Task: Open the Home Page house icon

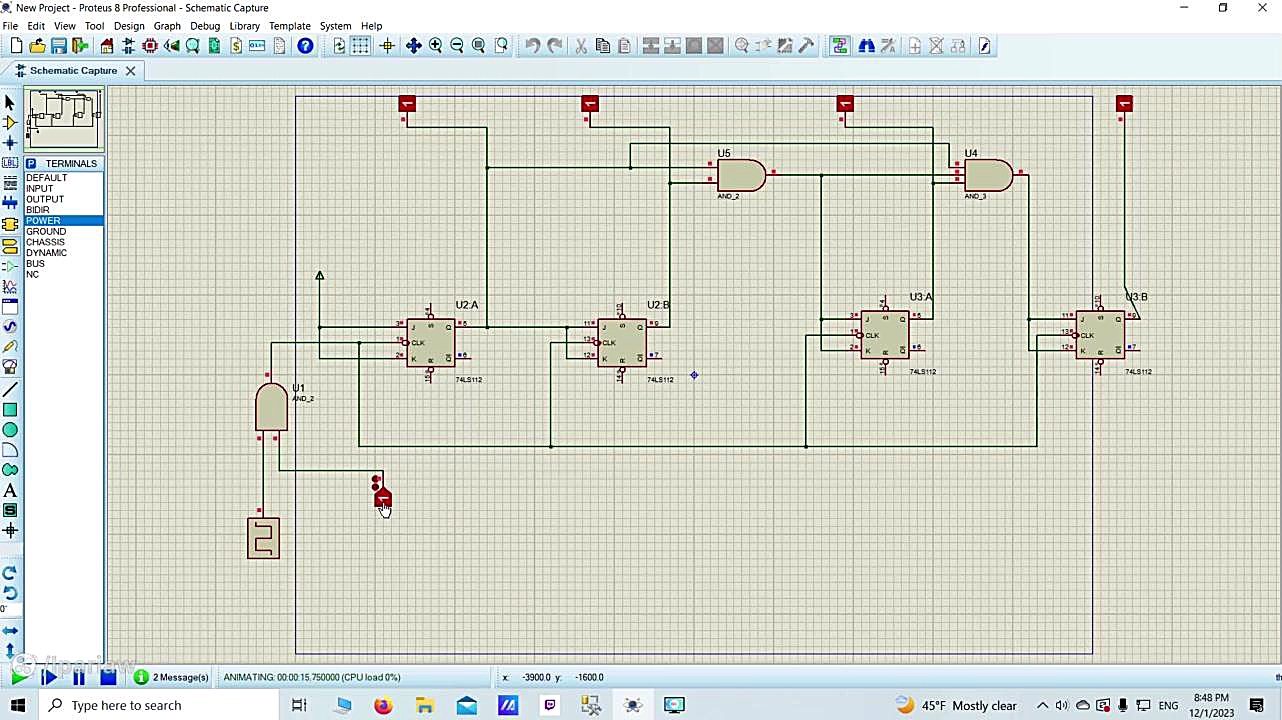Action: [107, 46]
